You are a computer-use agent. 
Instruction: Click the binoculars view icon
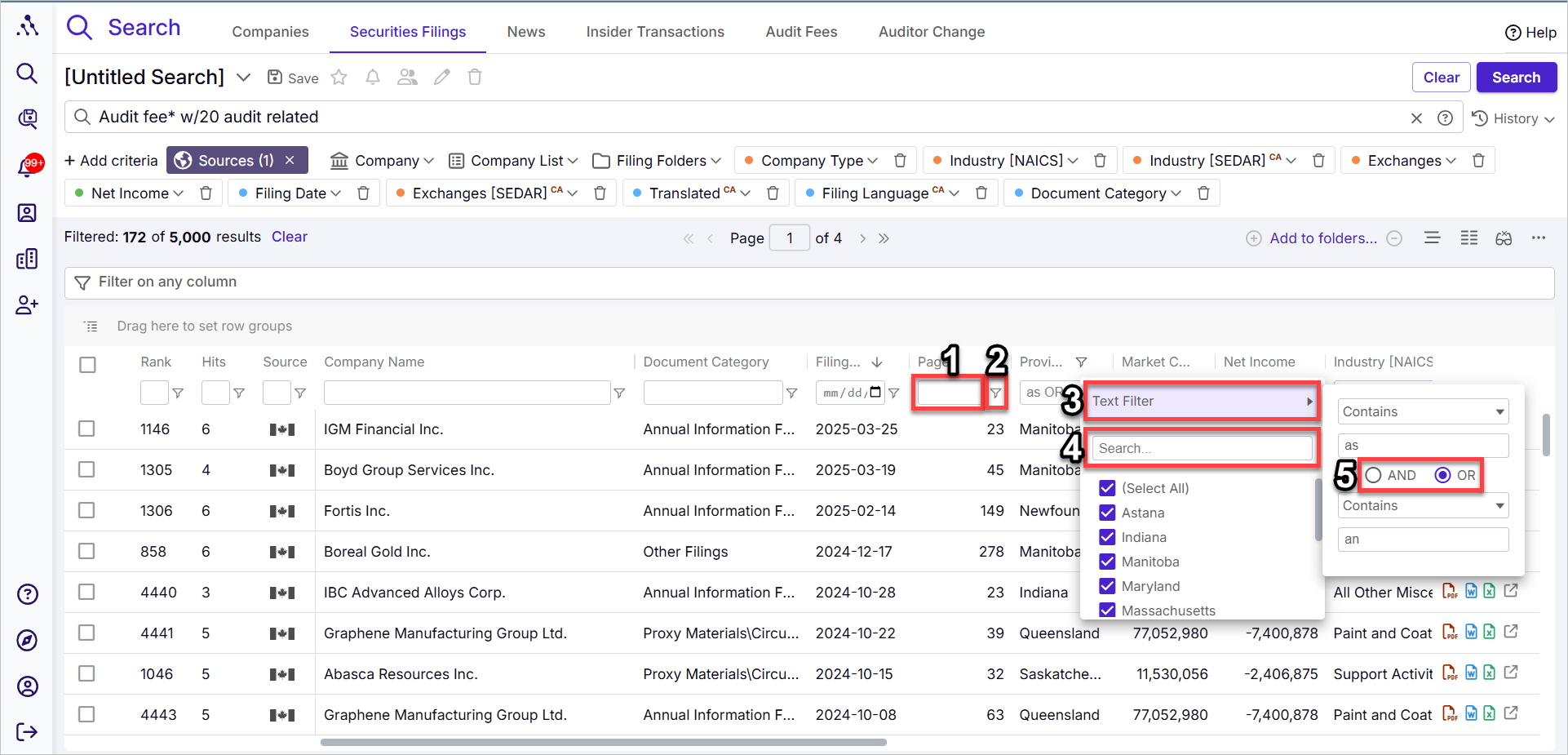1504,238
